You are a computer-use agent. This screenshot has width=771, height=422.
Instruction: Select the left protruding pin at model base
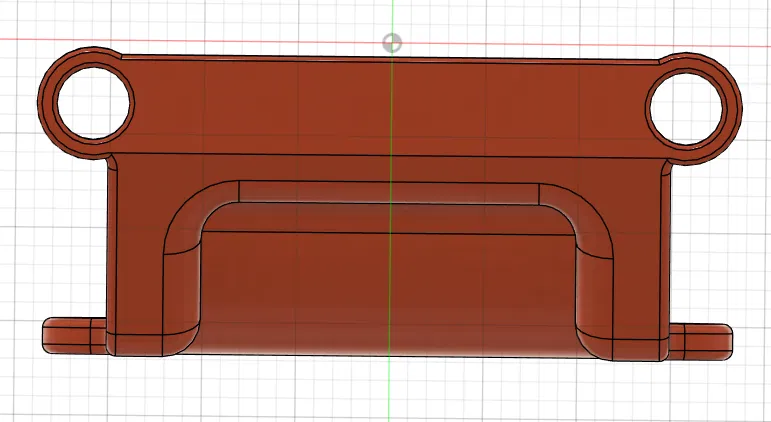pos(74,335)
